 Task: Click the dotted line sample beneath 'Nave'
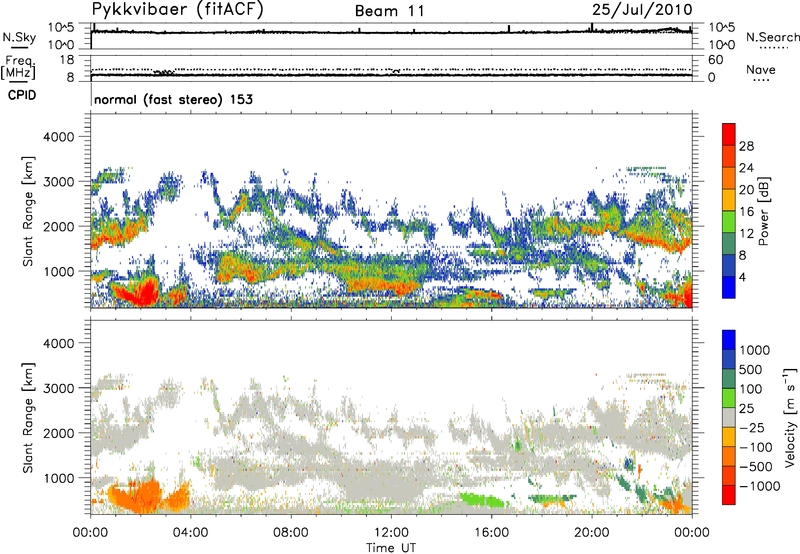(760, 81)
